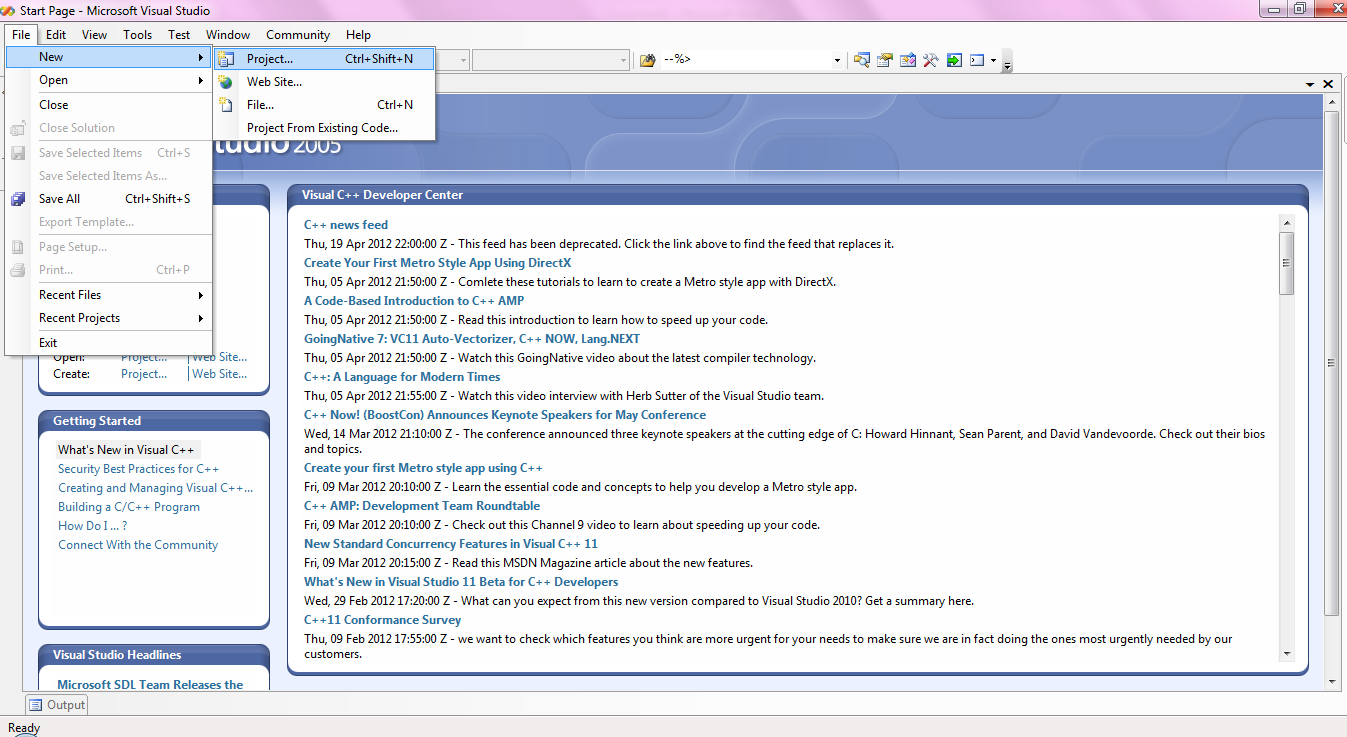Select Close in the File menu
The width and height of the screenshot is (1347, 737).
pyautogui.click(x=109, y=105)
